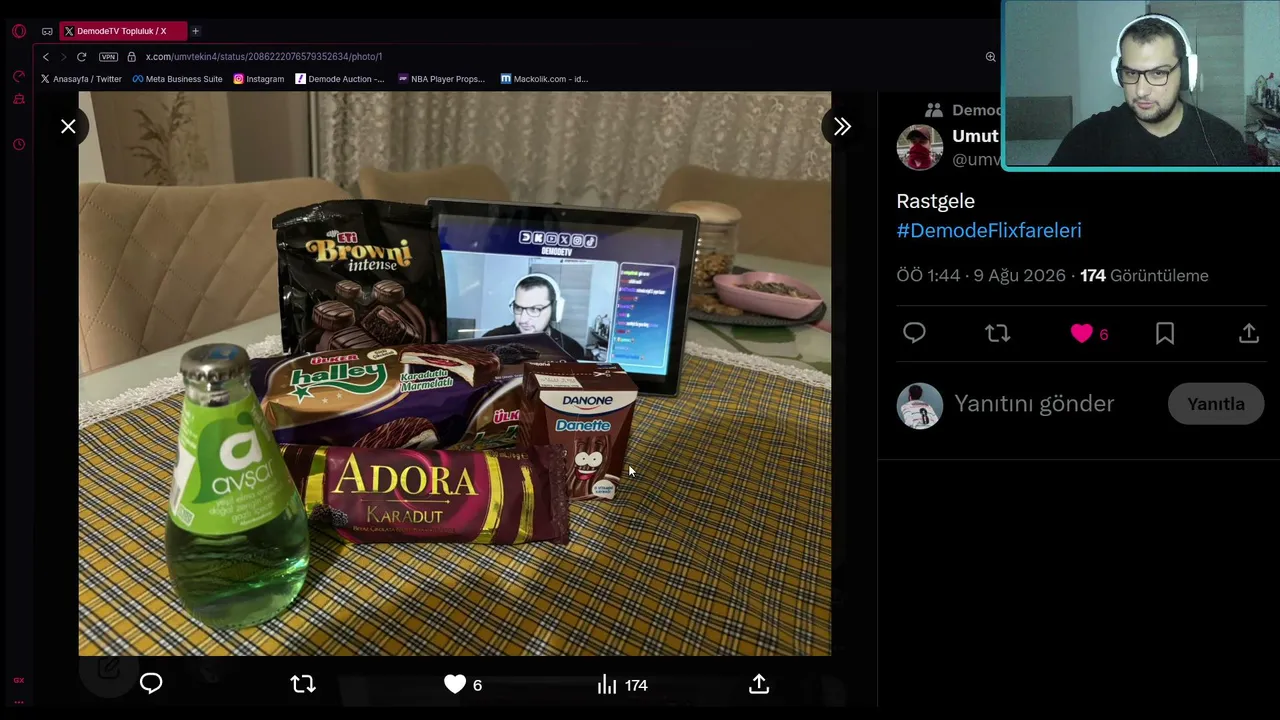Screen dimensions: 1280x720
Task: Go to the next photo with double-chevron arrow
Action: click(842, 127)
